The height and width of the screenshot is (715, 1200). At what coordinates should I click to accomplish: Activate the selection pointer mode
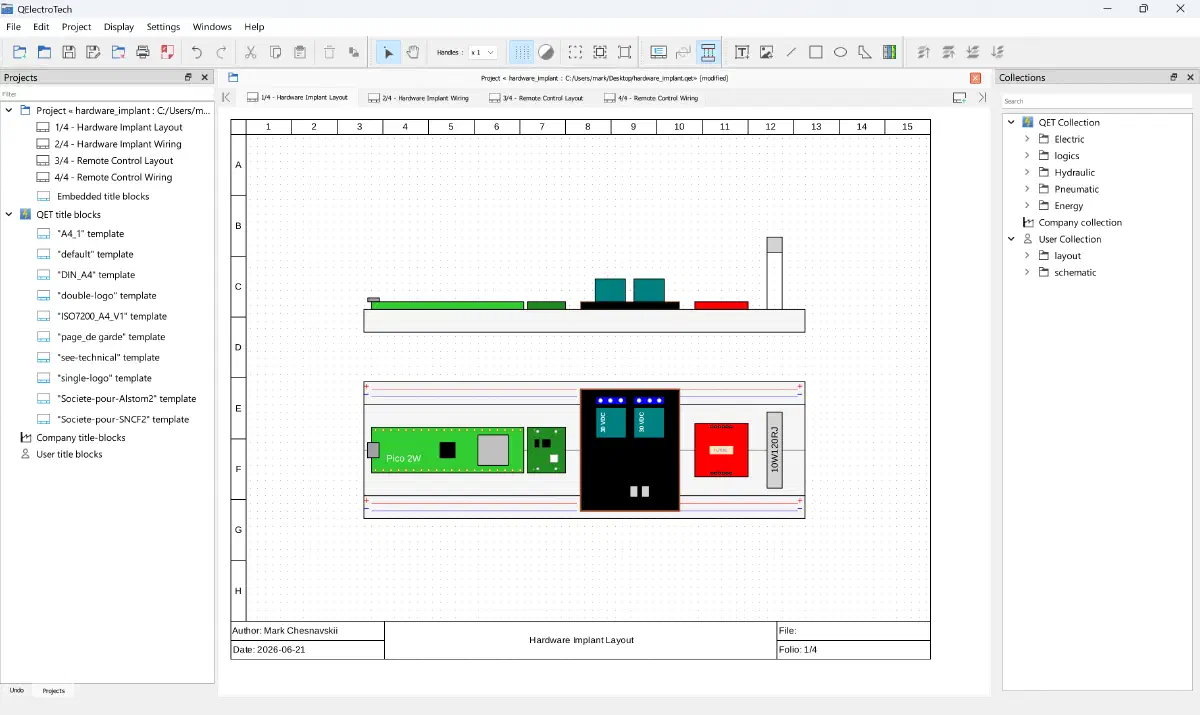(388, 52)
